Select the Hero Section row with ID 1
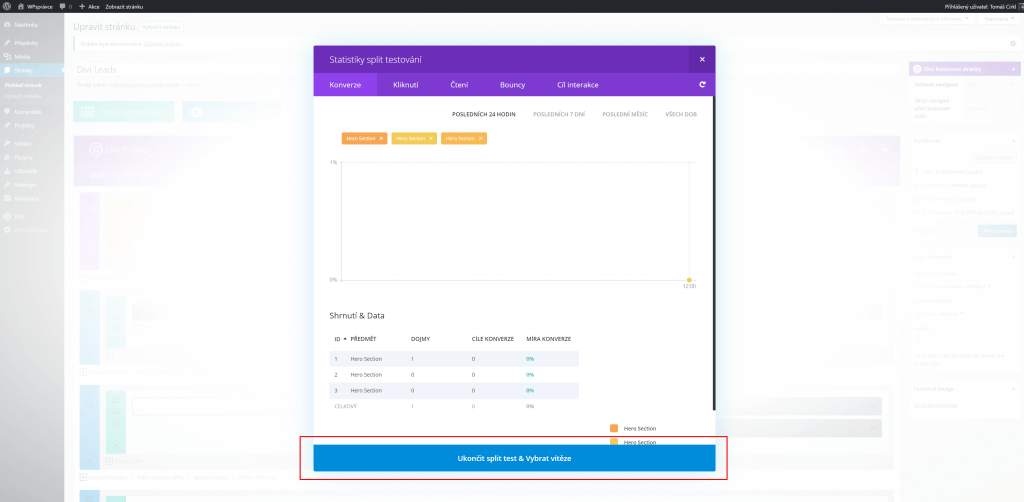 [x=454, y=359]
